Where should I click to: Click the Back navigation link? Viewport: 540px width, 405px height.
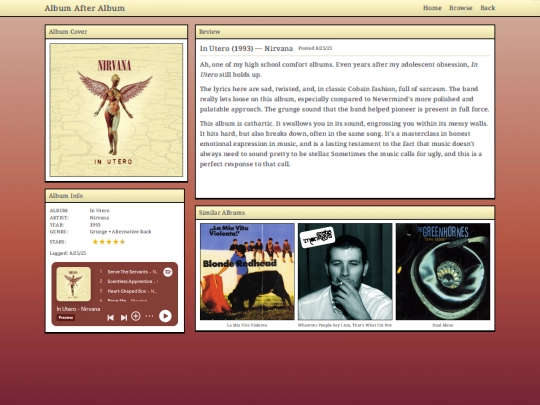click(x=488, y=8)
